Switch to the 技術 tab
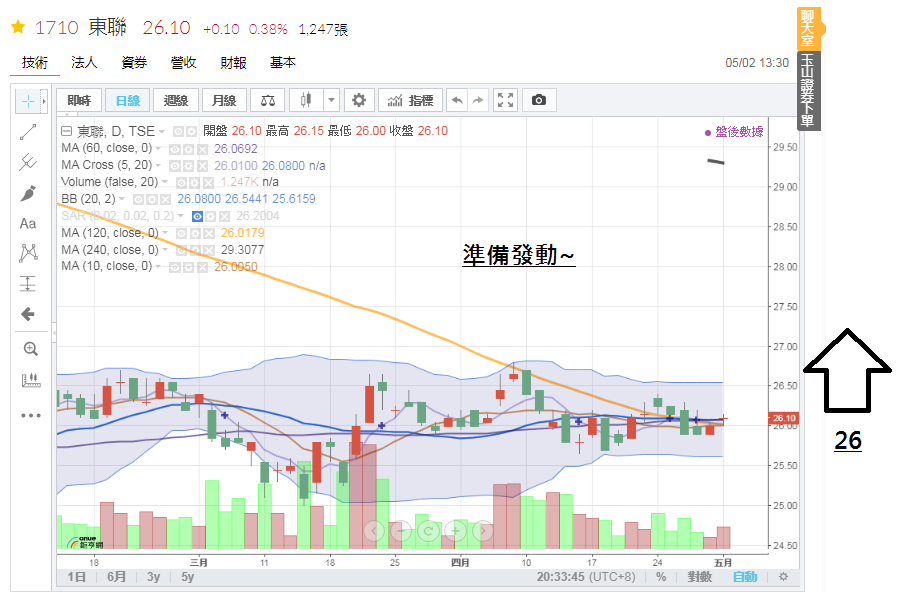This screenshot has height=600, width=900. (x=34, y=63)
